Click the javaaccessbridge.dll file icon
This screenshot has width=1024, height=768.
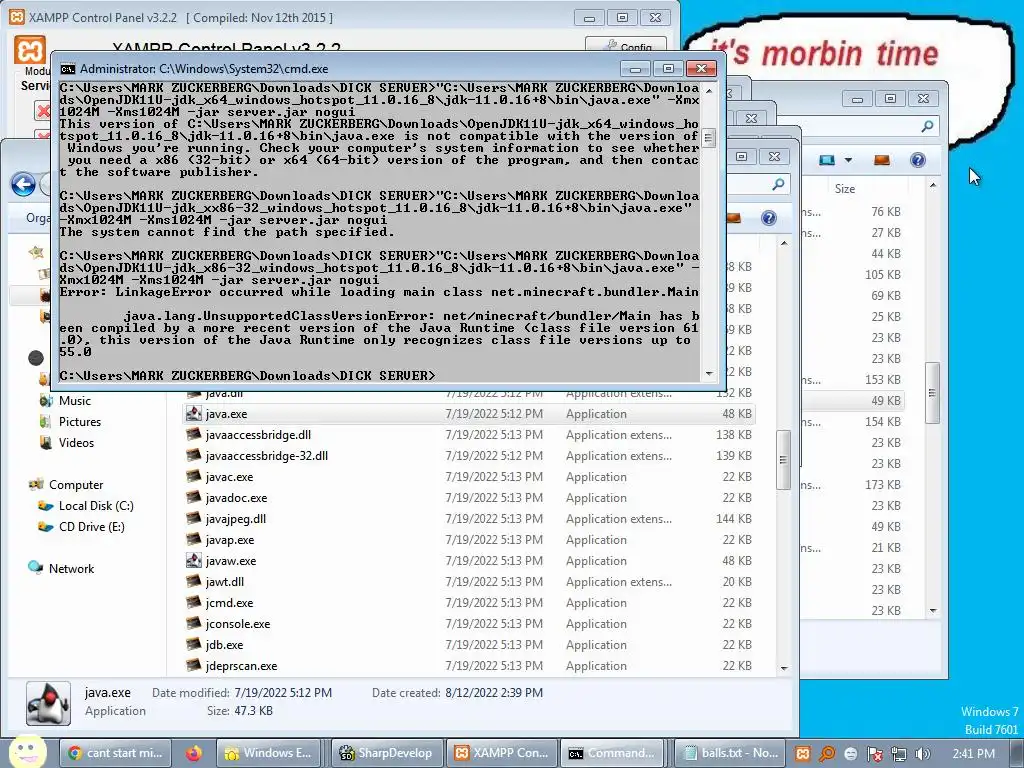(193, 434)
